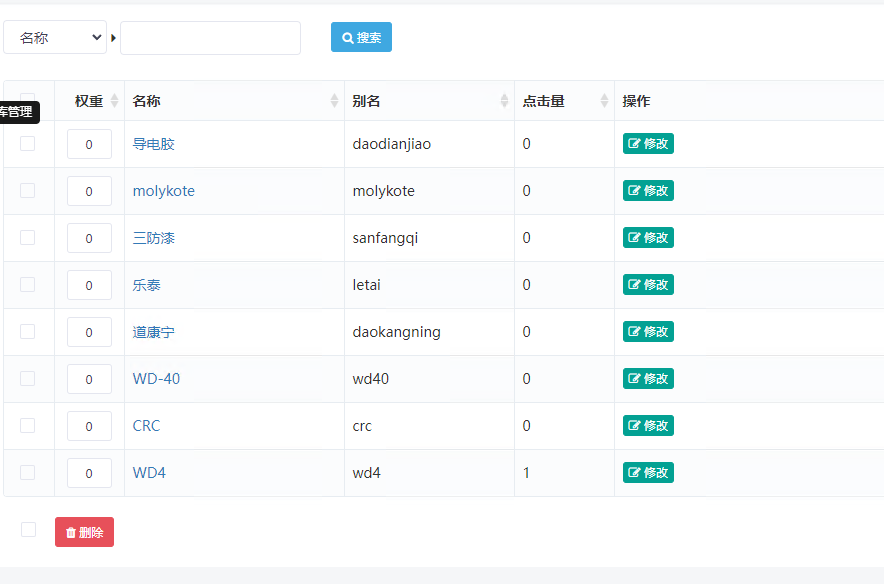The height and width of the screenshot is (584, 884).
Task: Edit the WD-40 entry via 修改
Action: [648, 378]
